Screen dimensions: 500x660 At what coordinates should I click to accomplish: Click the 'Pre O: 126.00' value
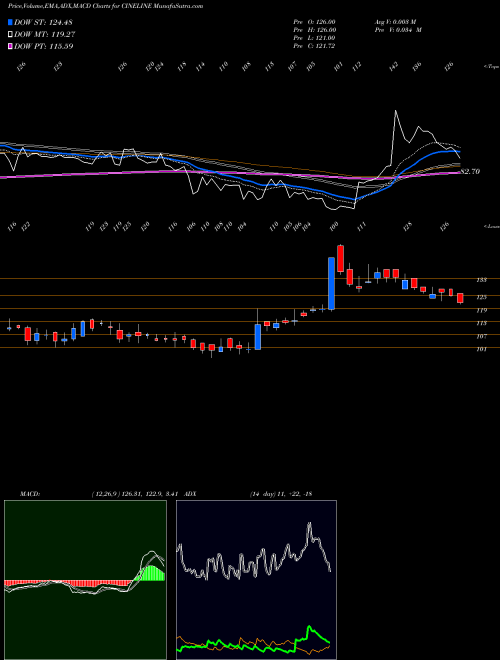pos(314,21)
